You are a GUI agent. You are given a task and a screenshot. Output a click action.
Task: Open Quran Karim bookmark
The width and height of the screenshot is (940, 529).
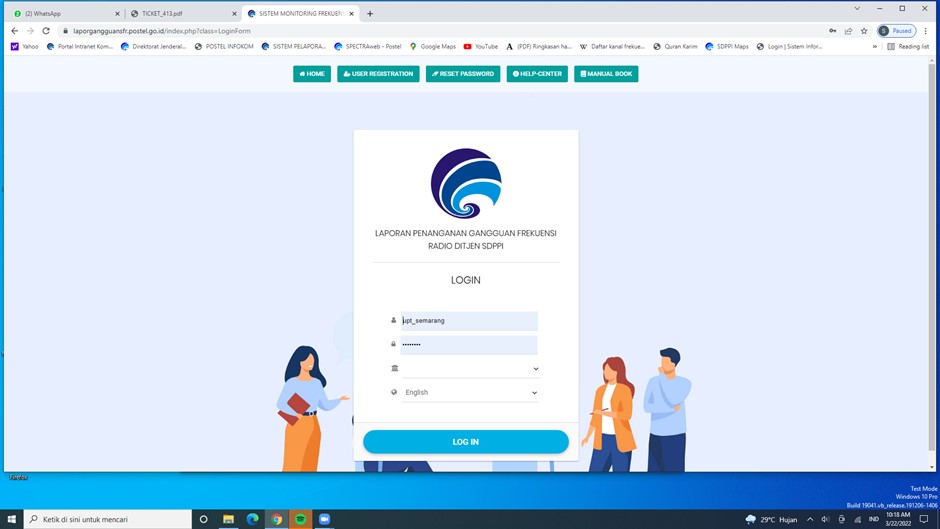[x=675, y=46]
